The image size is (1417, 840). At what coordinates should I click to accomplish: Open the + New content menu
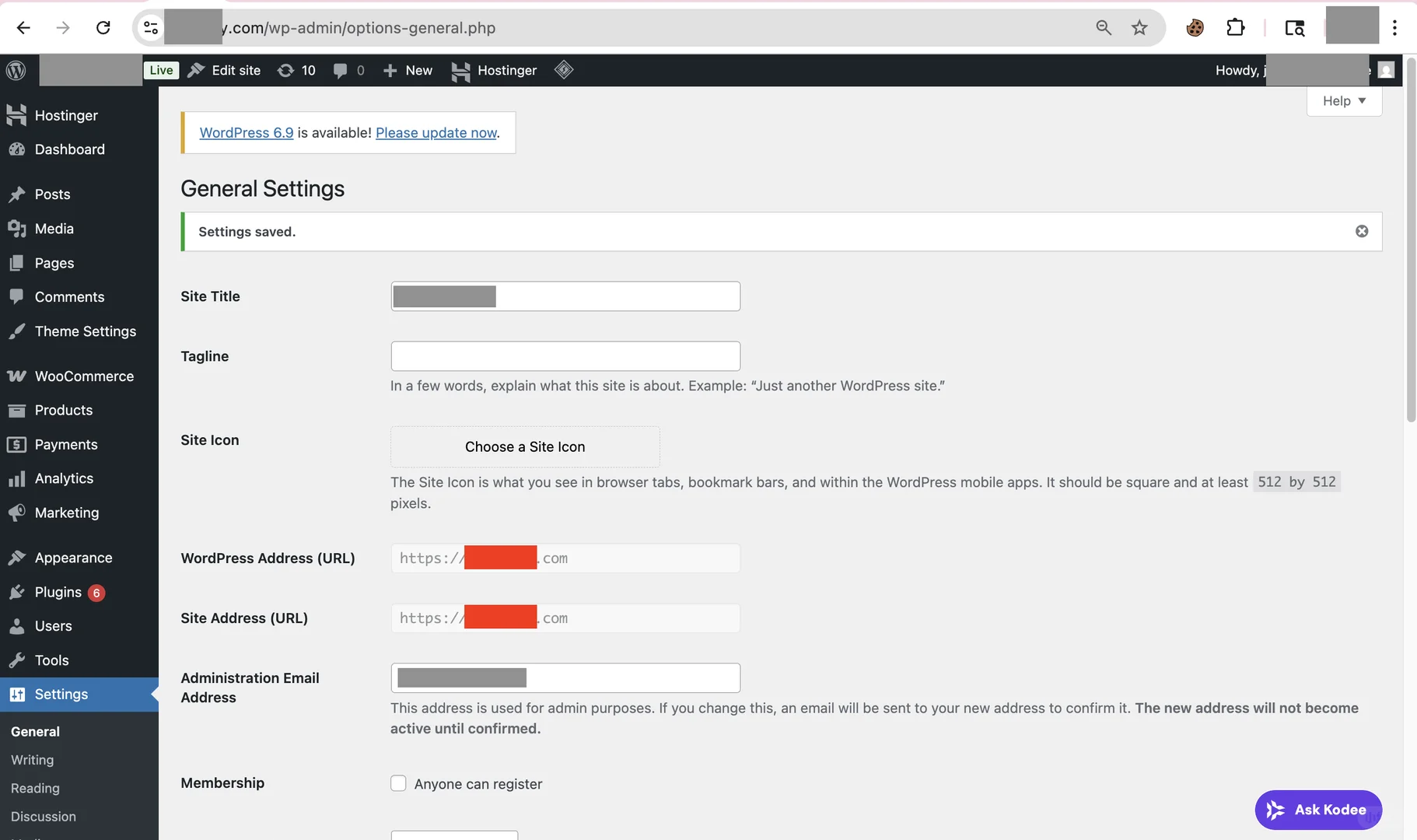408,70
